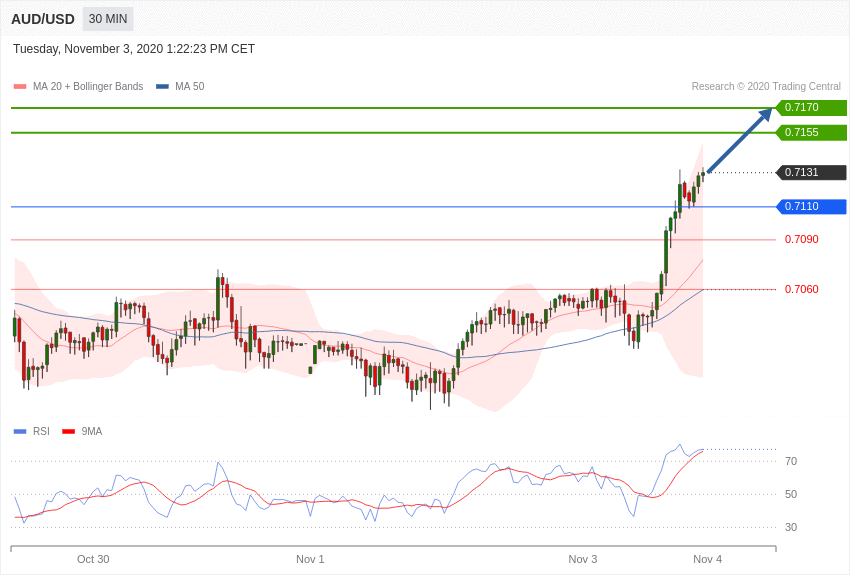Viewport: 850px width, 576px height.
Task: Click the AUD/USD symbol title
Action: [x=43, y=20]
